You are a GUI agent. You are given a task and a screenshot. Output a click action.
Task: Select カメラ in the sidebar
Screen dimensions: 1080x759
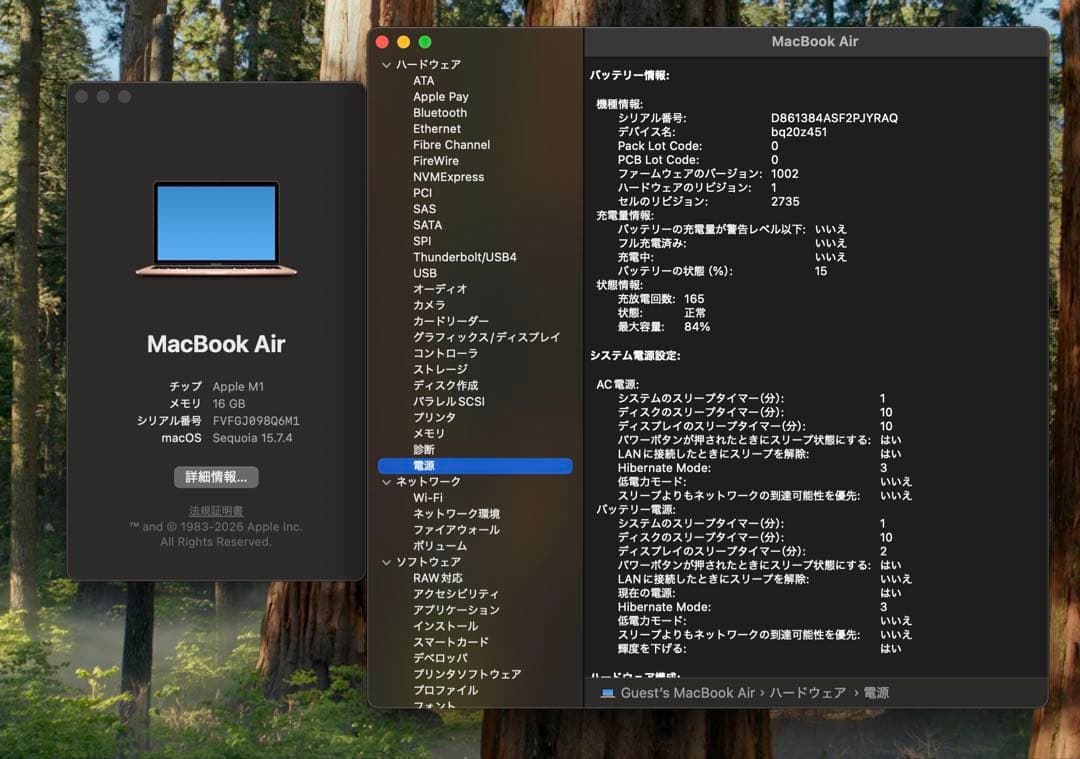tap(429, 305)
